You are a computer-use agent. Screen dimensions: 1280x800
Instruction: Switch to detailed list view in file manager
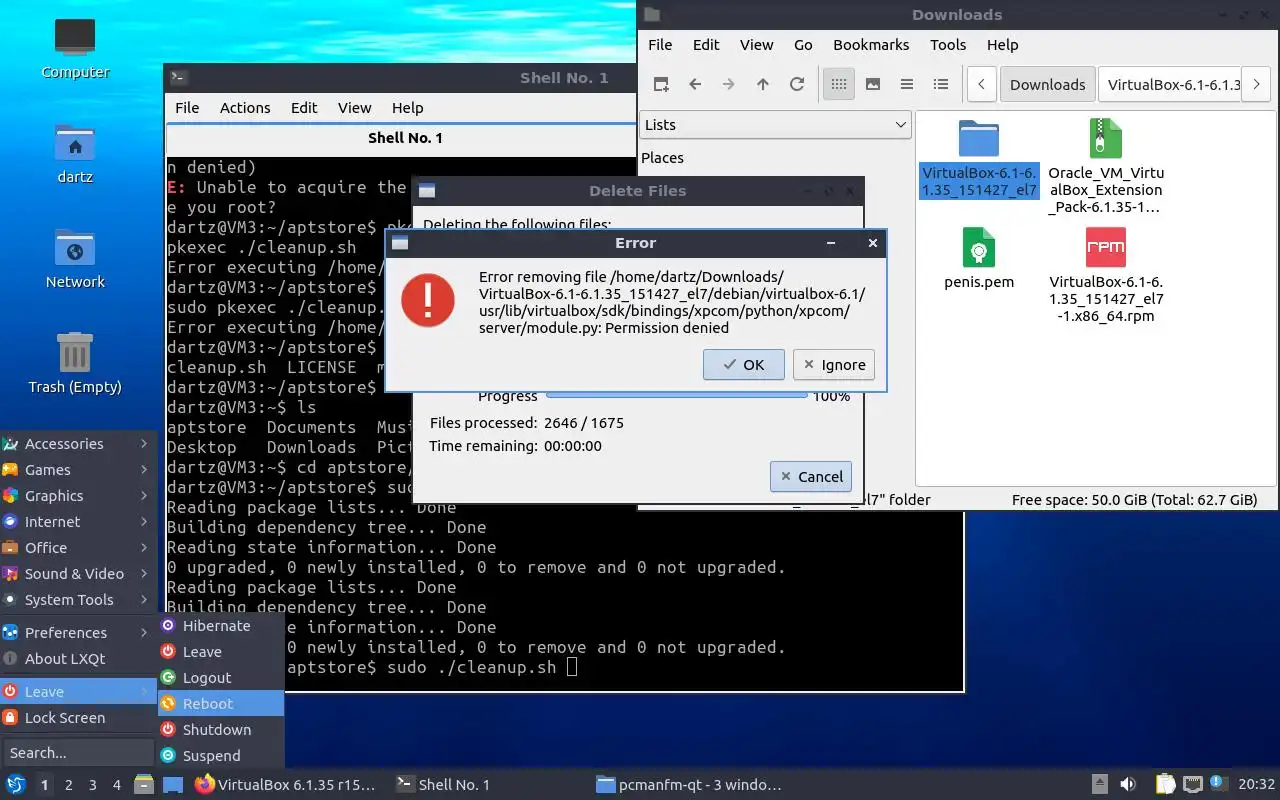pyautogui.click(x=941, y=85)
